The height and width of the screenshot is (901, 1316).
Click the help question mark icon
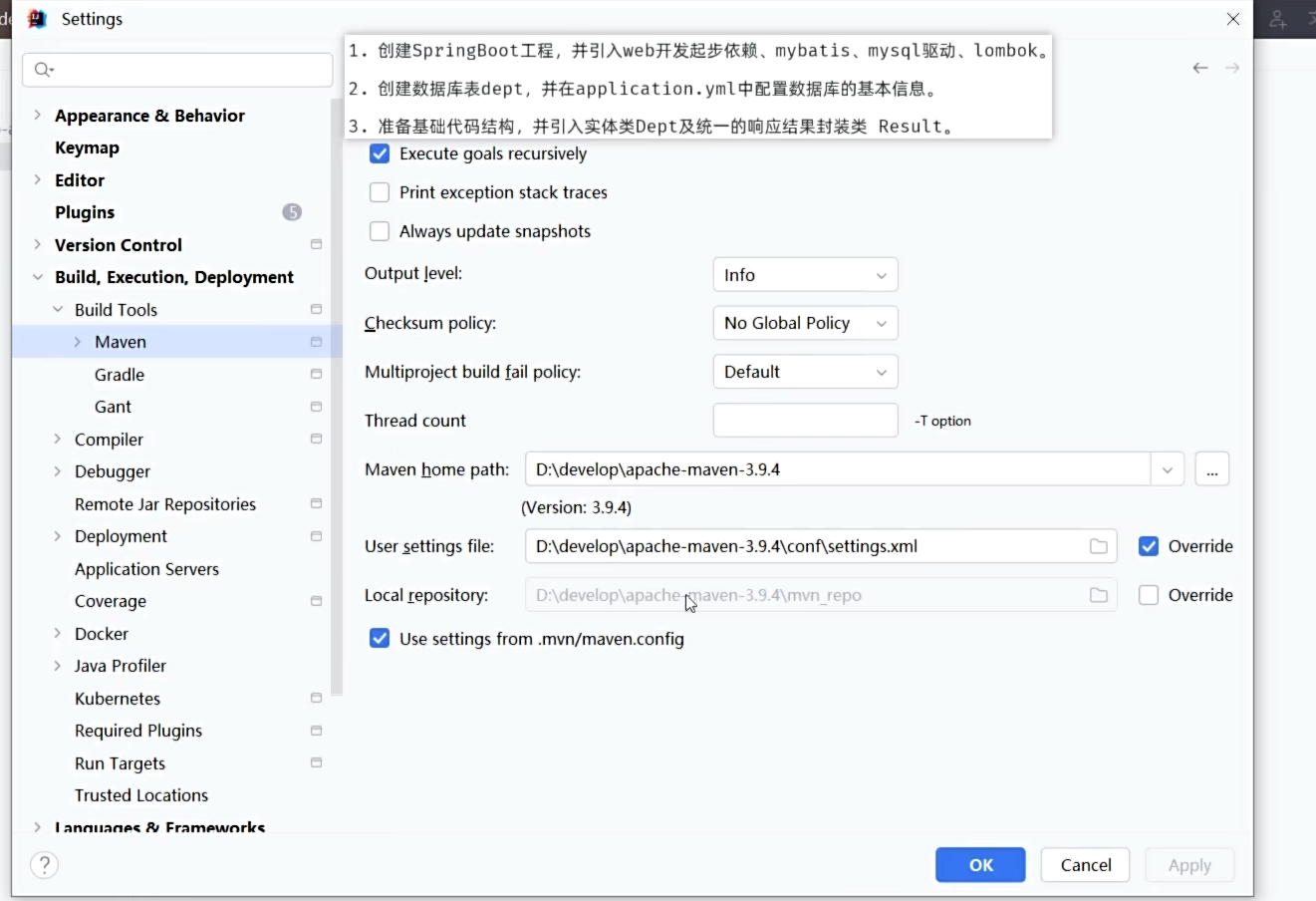pyautogui.click(x=44, y=865)
